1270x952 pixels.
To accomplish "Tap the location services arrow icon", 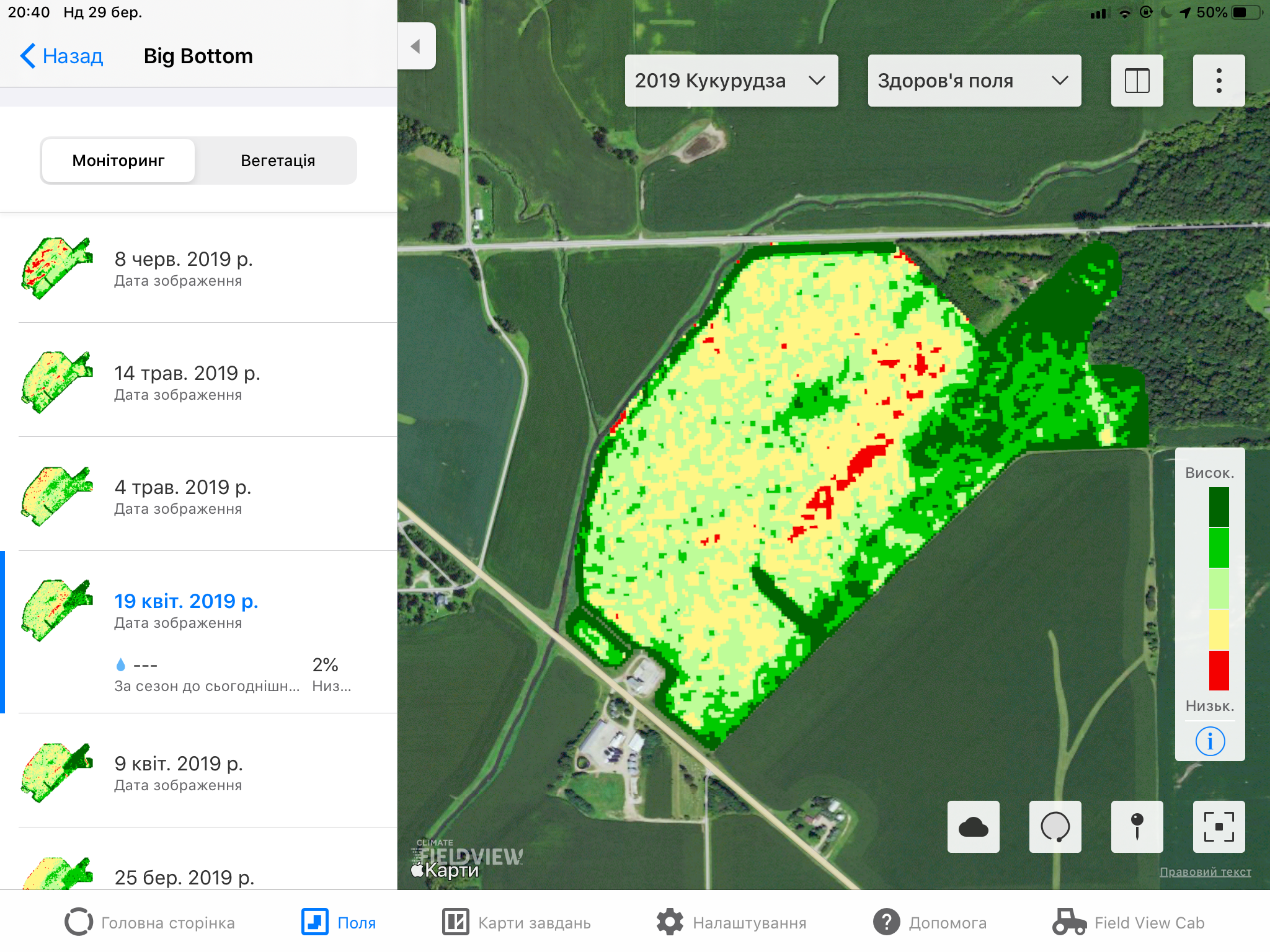I will pyautogui.click(x=1185, y=12).
